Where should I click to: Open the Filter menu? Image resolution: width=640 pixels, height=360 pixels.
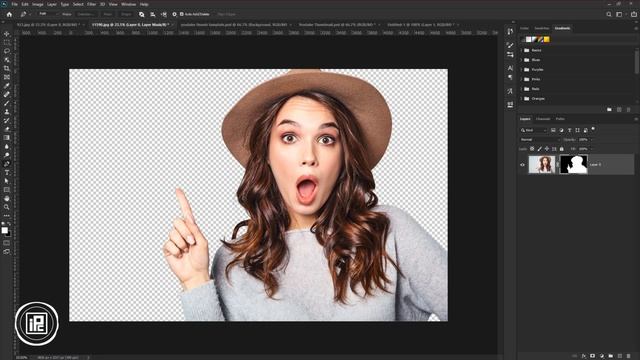91,4
